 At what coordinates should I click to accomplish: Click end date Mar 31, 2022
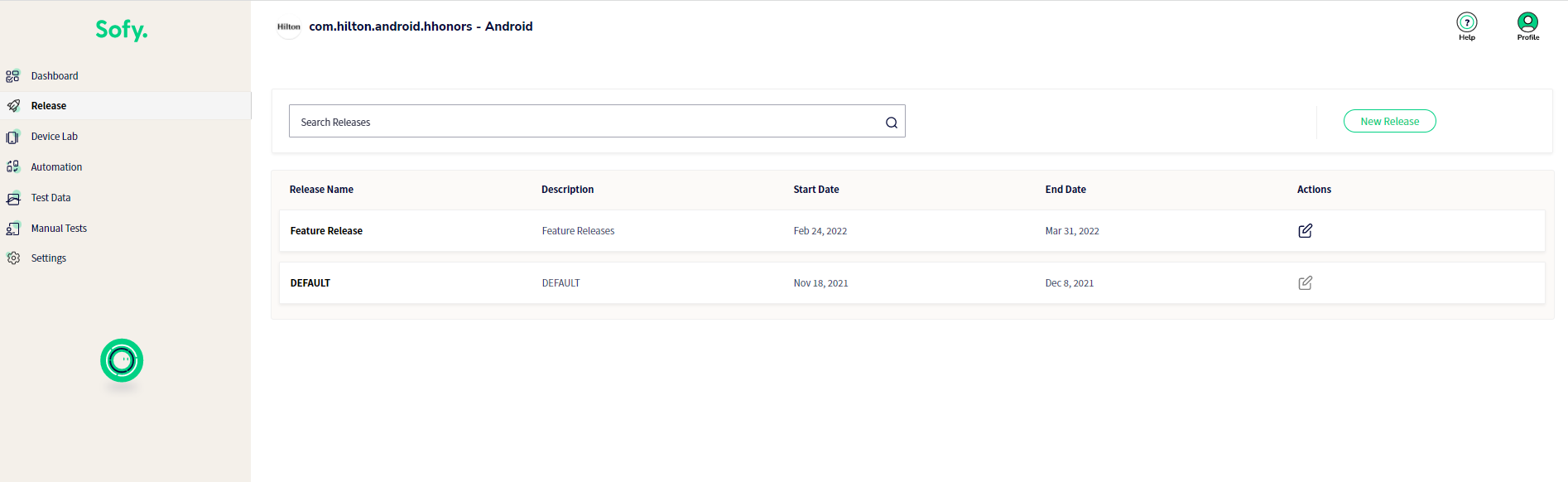pyautogui.click(x=1072, y=231)
